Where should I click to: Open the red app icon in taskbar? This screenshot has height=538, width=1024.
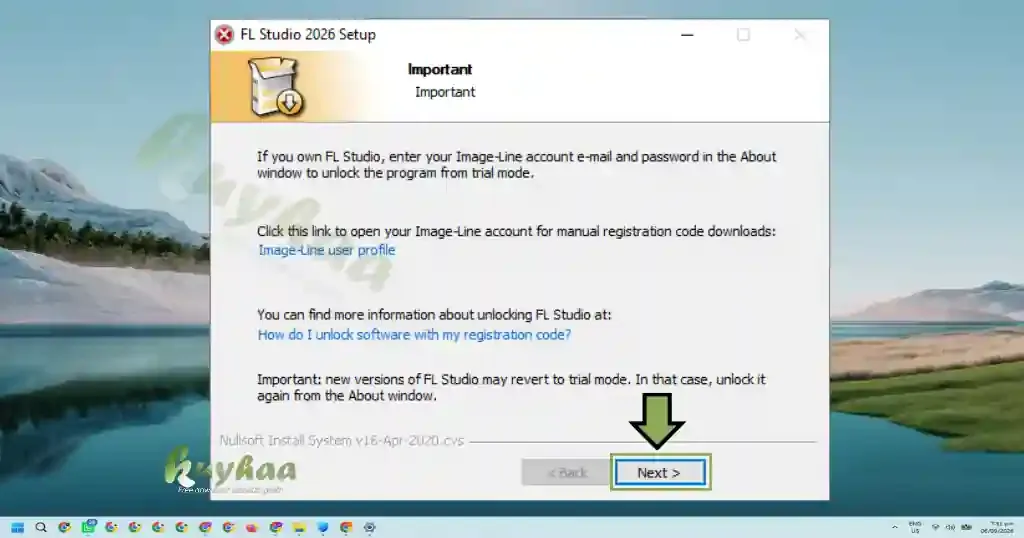252,528
